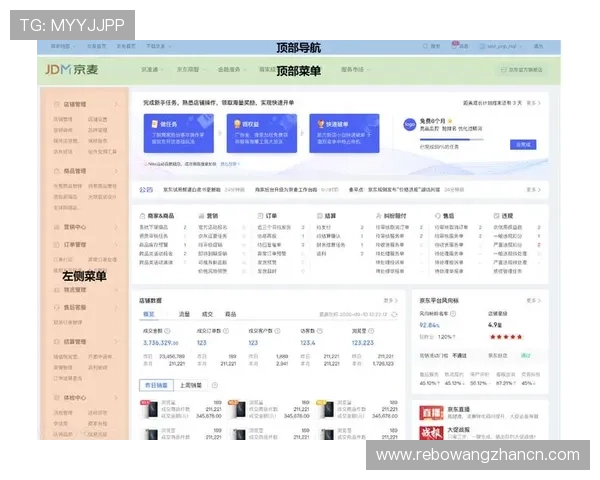Screen dimensions: 600x480
Task: Expand 店铺管理 sidebar chevron
Action: click(116, 104)
